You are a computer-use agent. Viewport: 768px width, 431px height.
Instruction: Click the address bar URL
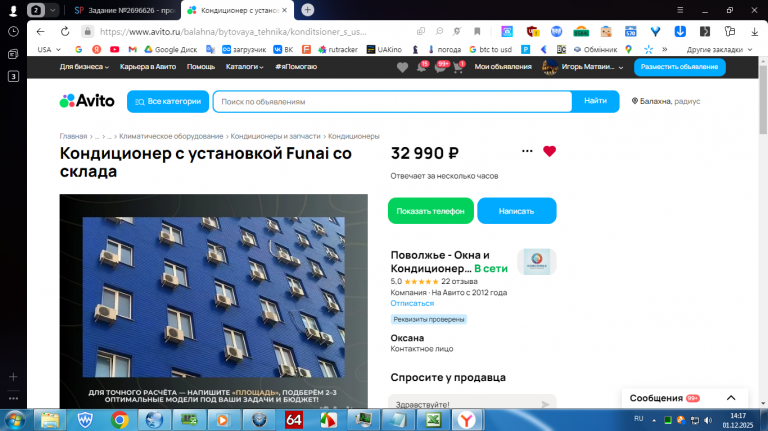233,32
